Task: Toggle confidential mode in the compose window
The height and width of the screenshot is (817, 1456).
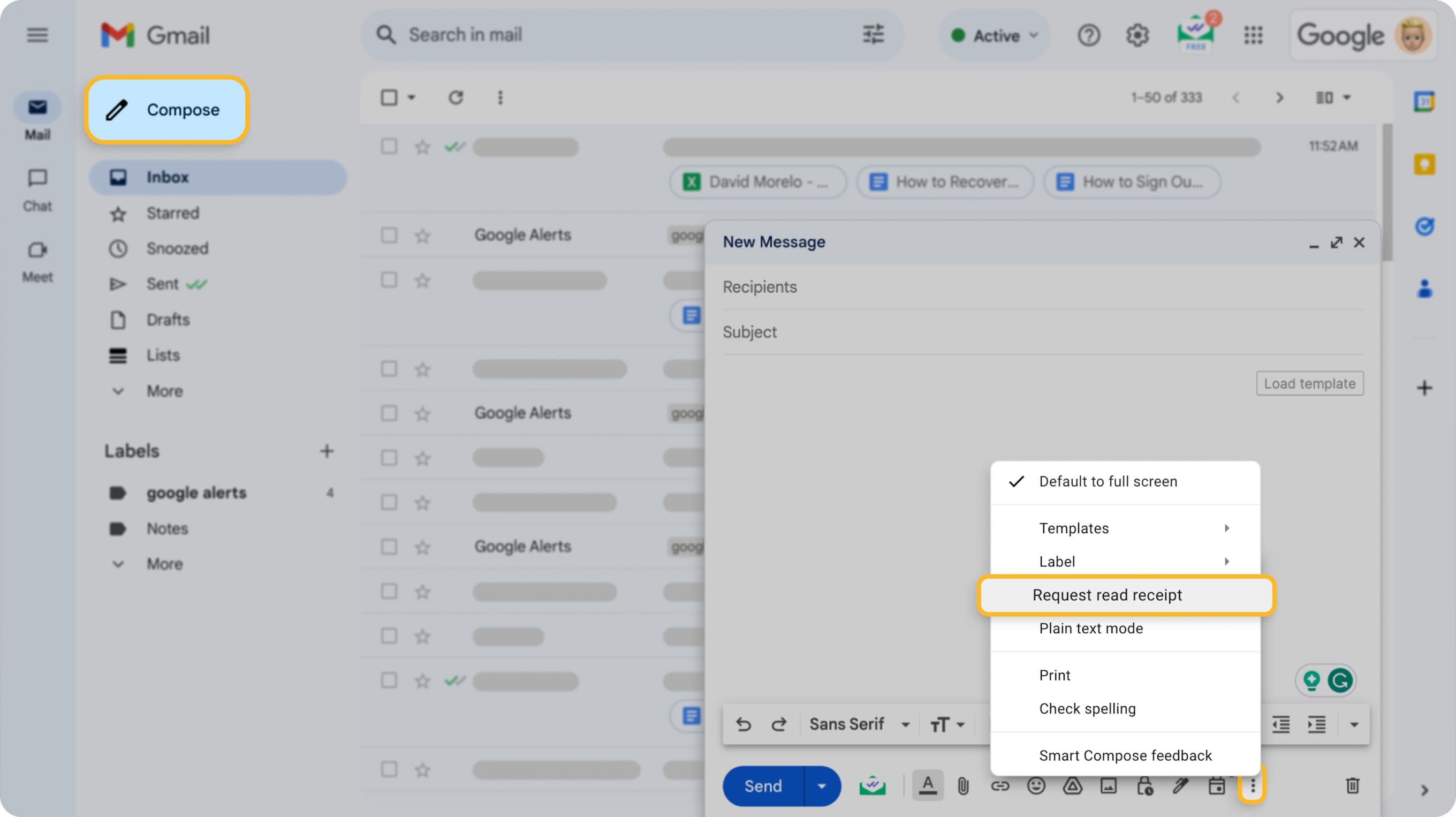Action: pyautogui.click(x=1146, y=786)
